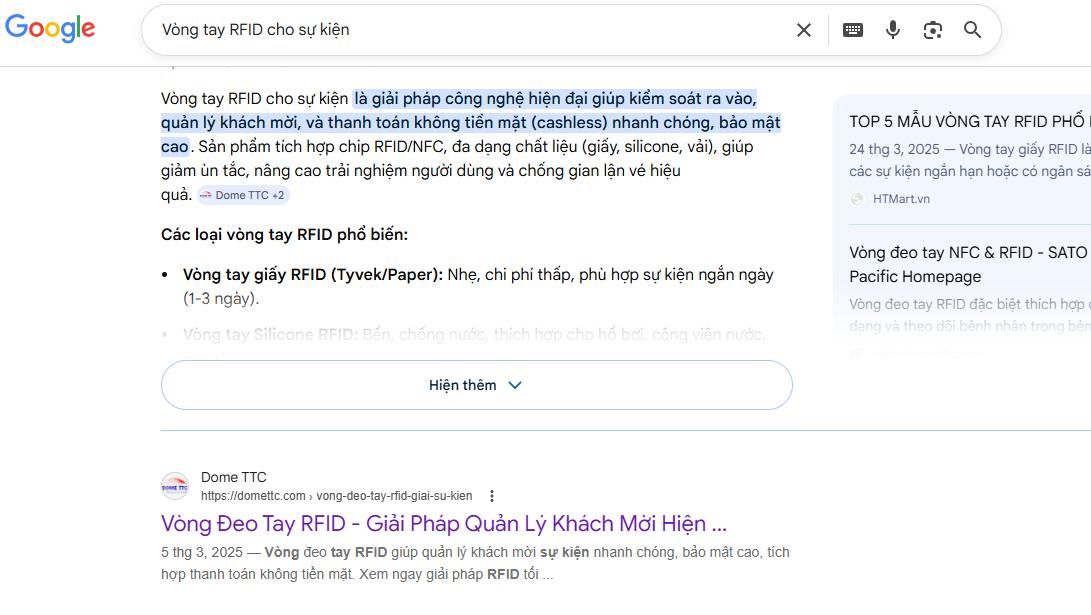Image resolution: width=1091 pixels, height=615 pixels.
Task: Click the highlighted AI overview summary text
Action: coord(470,122)
